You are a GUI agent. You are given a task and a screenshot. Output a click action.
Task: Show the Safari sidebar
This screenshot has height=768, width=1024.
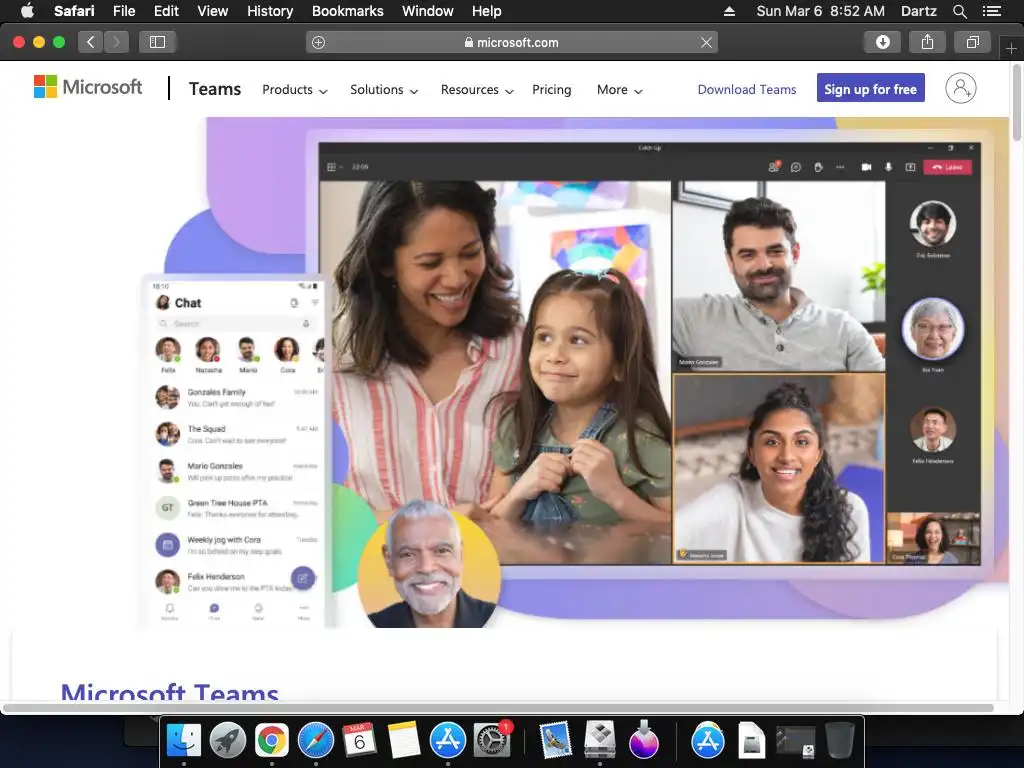(x=157, y=42)
